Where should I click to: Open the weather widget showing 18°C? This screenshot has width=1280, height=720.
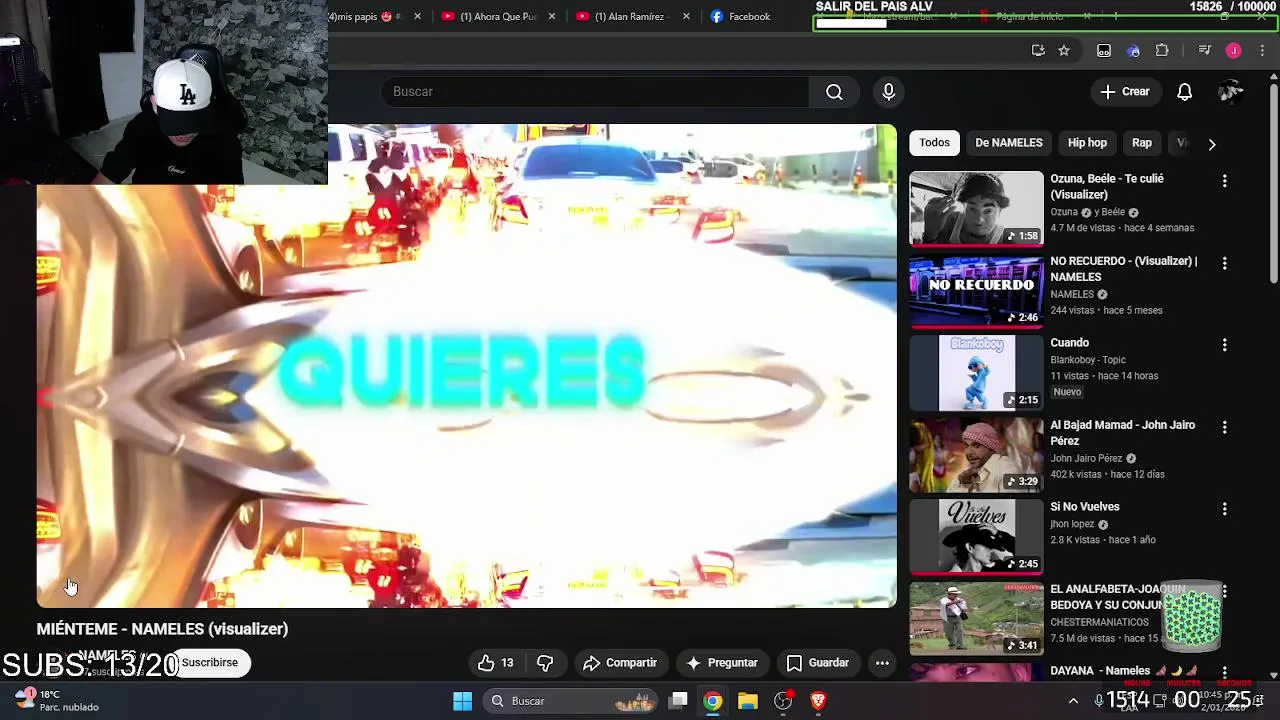[x=58, y=700]
